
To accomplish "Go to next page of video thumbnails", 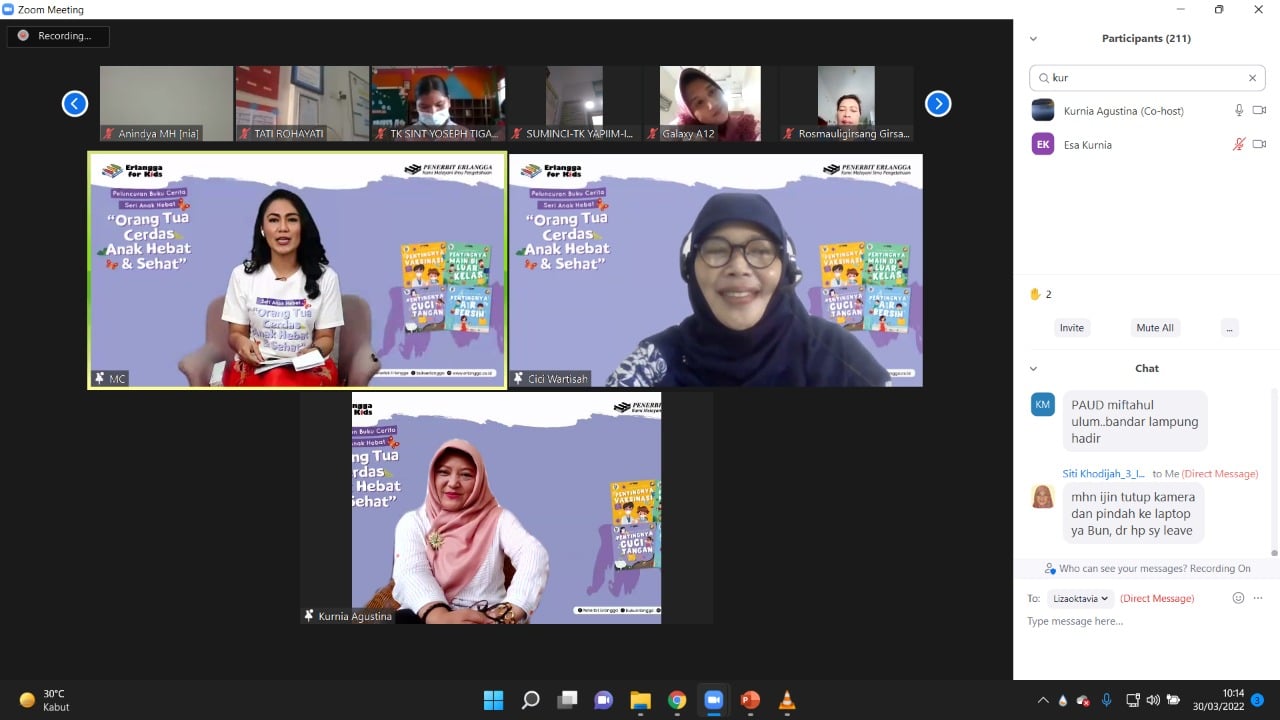I will click(x=937, y=104).
